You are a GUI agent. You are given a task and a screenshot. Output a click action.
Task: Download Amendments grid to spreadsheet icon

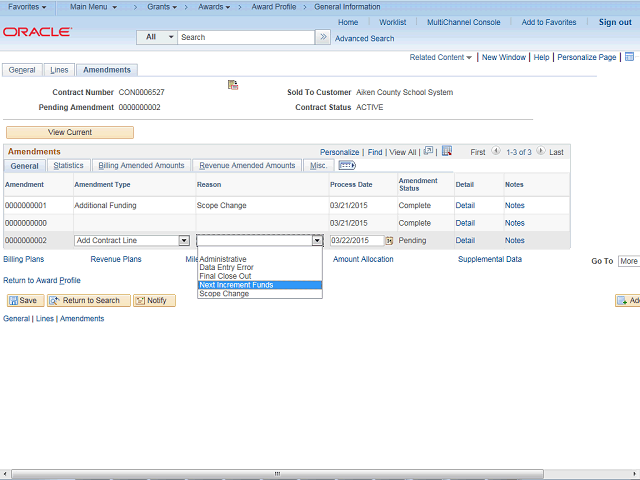(x=447, y=151)
